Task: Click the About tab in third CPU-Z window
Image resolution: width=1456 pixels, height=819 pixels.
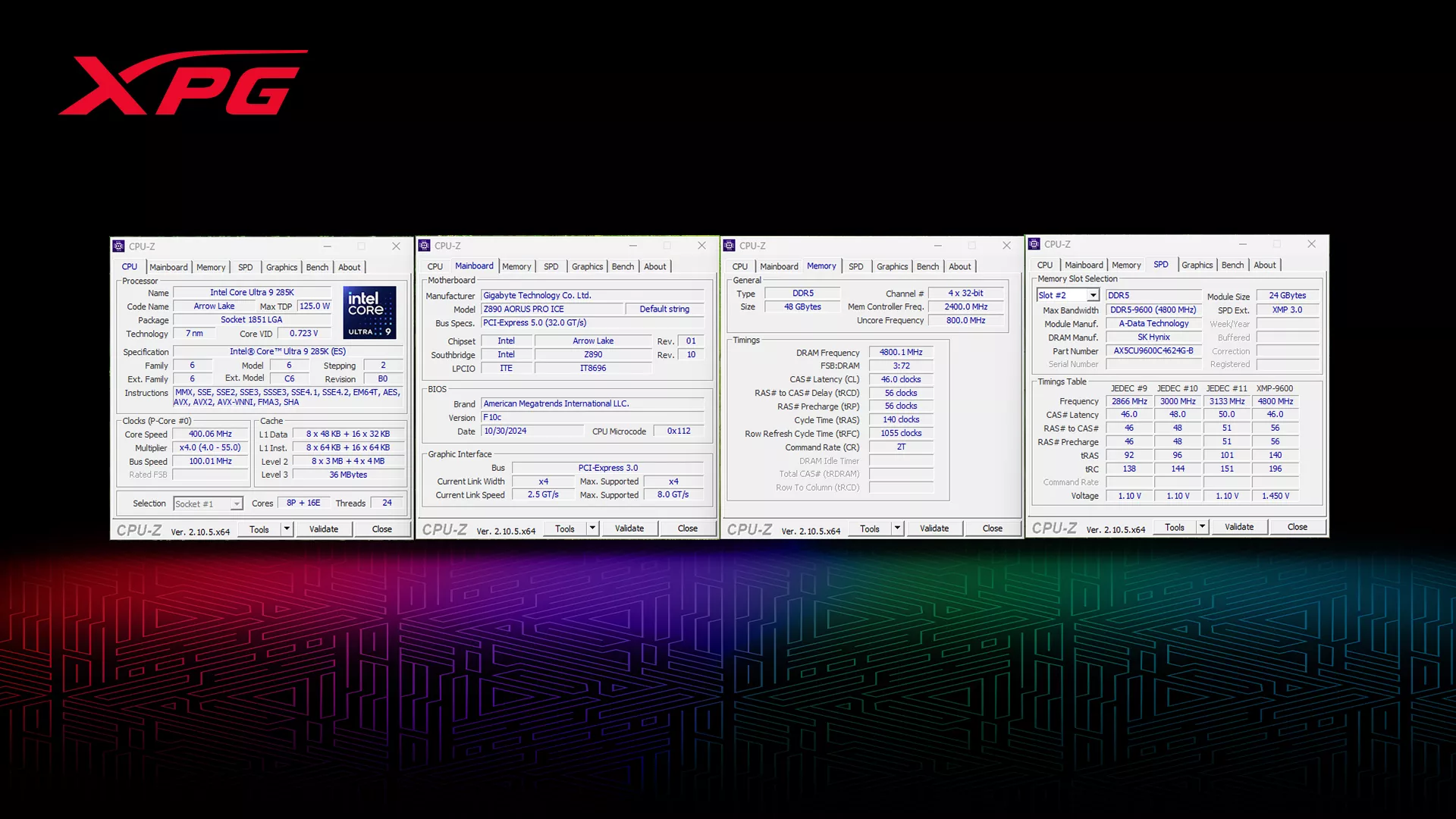Action: 959,266
